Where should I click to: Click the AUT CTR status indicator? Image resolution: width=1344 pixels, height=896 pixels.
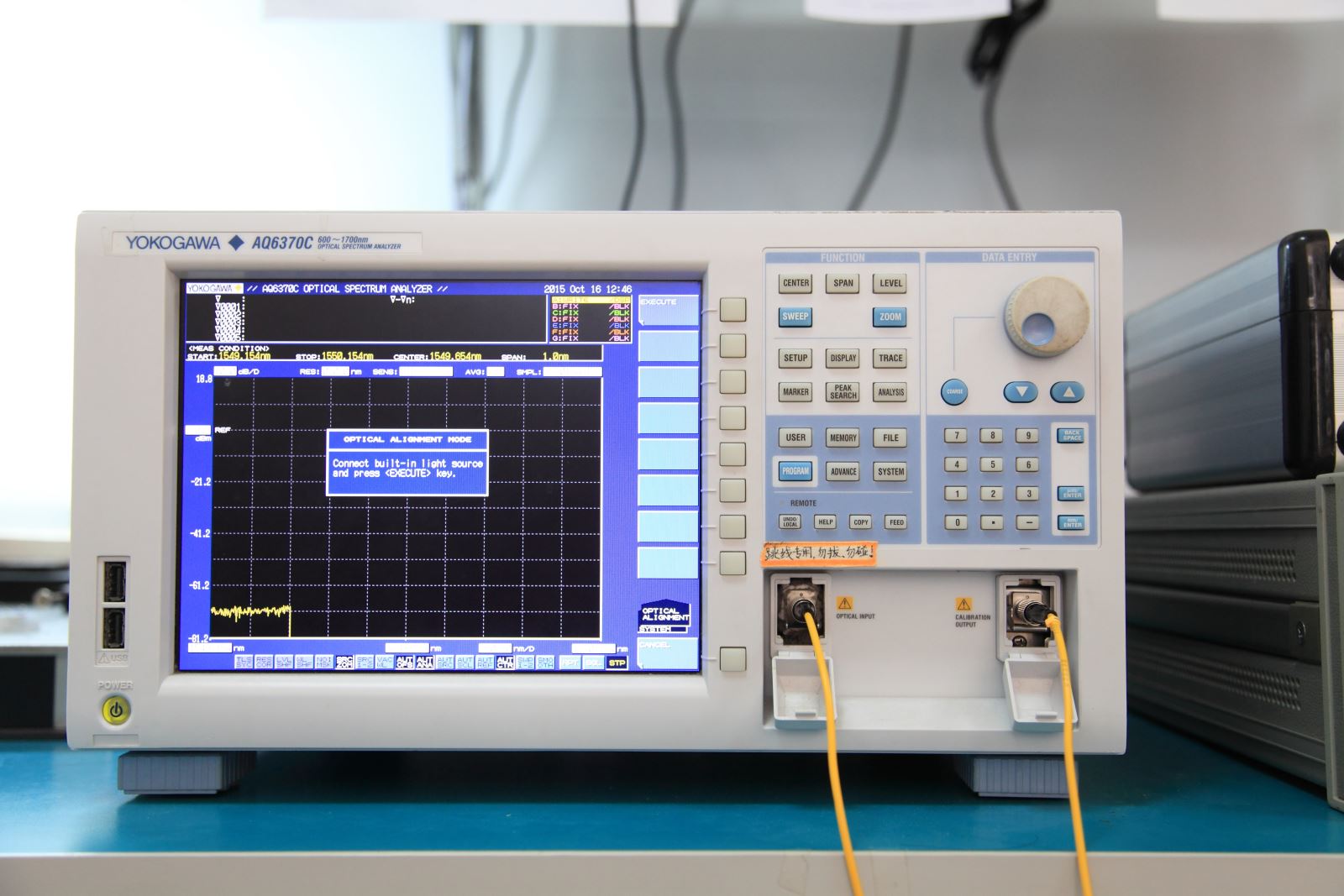coord(505,663)
